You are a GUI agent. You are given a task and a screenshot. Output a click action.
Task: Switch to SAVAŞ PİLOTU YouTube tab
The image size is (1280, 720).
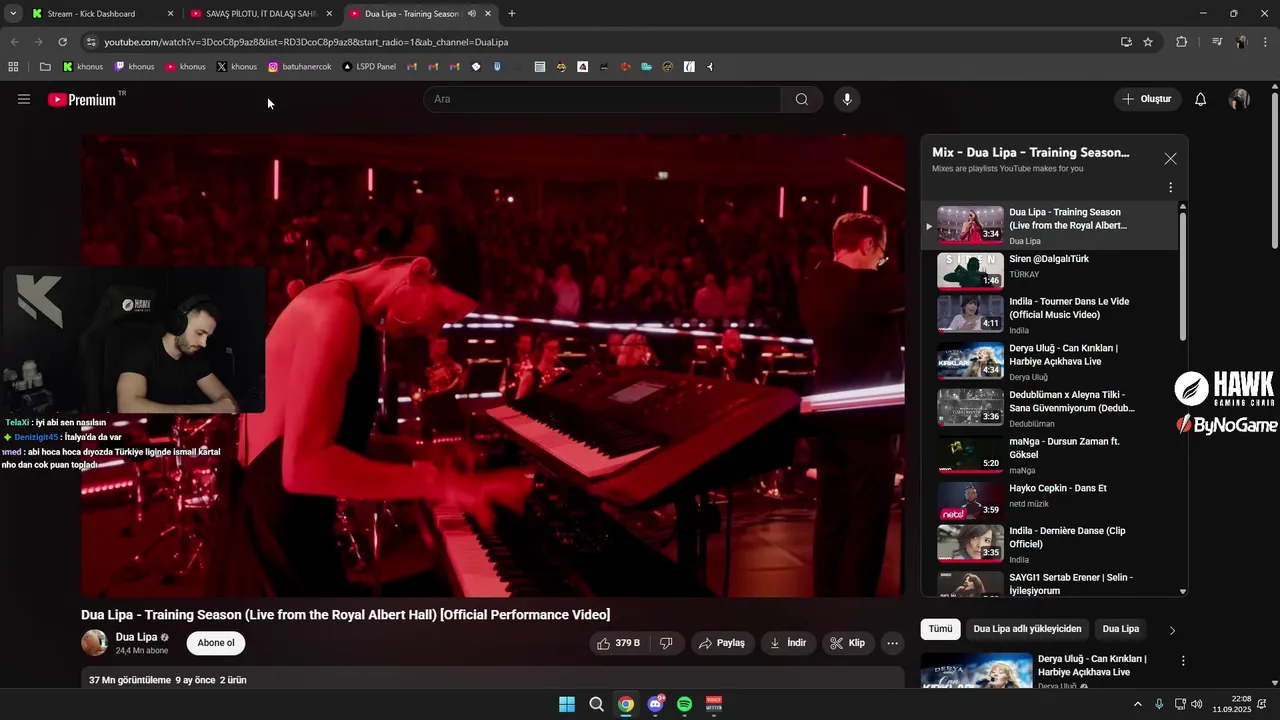(260, 14)
